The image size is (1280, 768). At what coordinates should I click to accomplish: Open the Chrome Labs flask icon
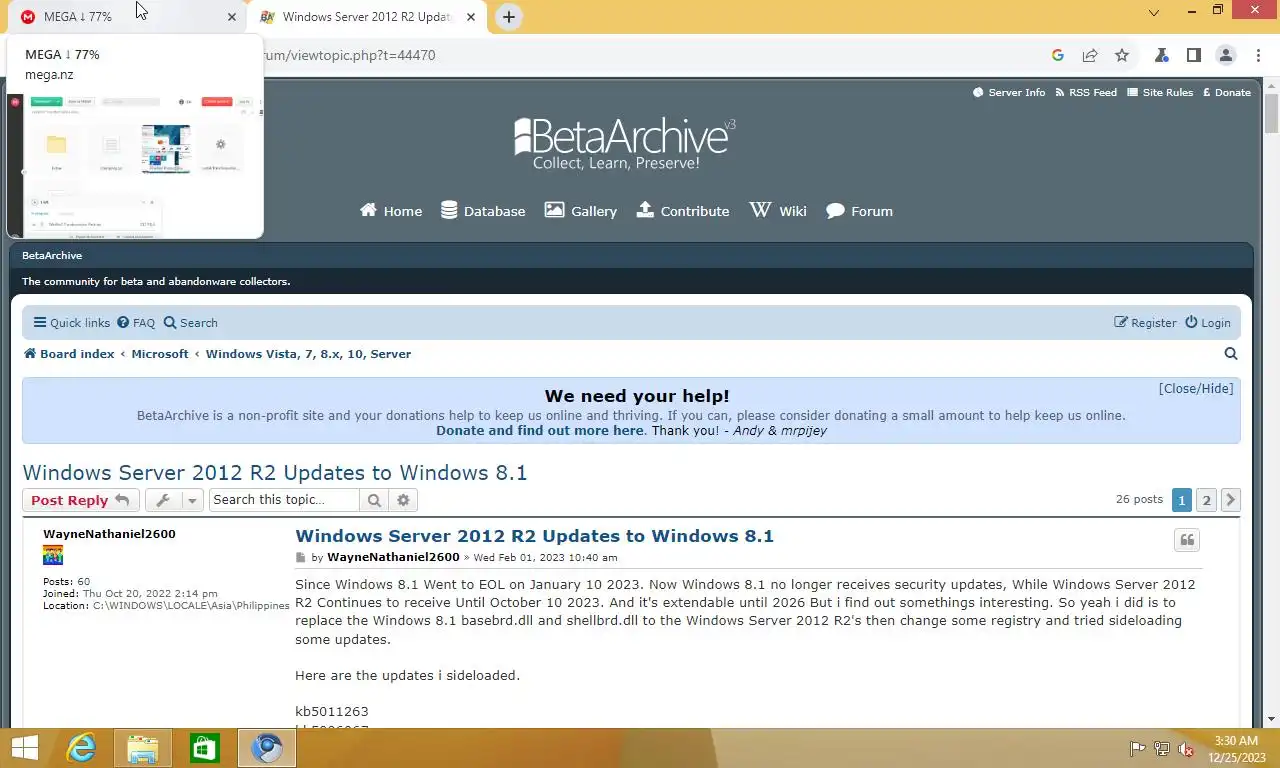click(x=1162, y=55)
